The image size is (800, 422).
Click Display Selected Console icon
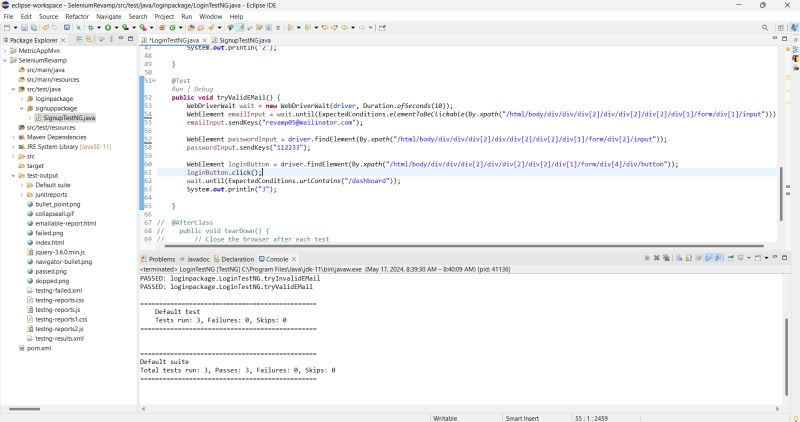pyautogui.click(x=740, y=258)
